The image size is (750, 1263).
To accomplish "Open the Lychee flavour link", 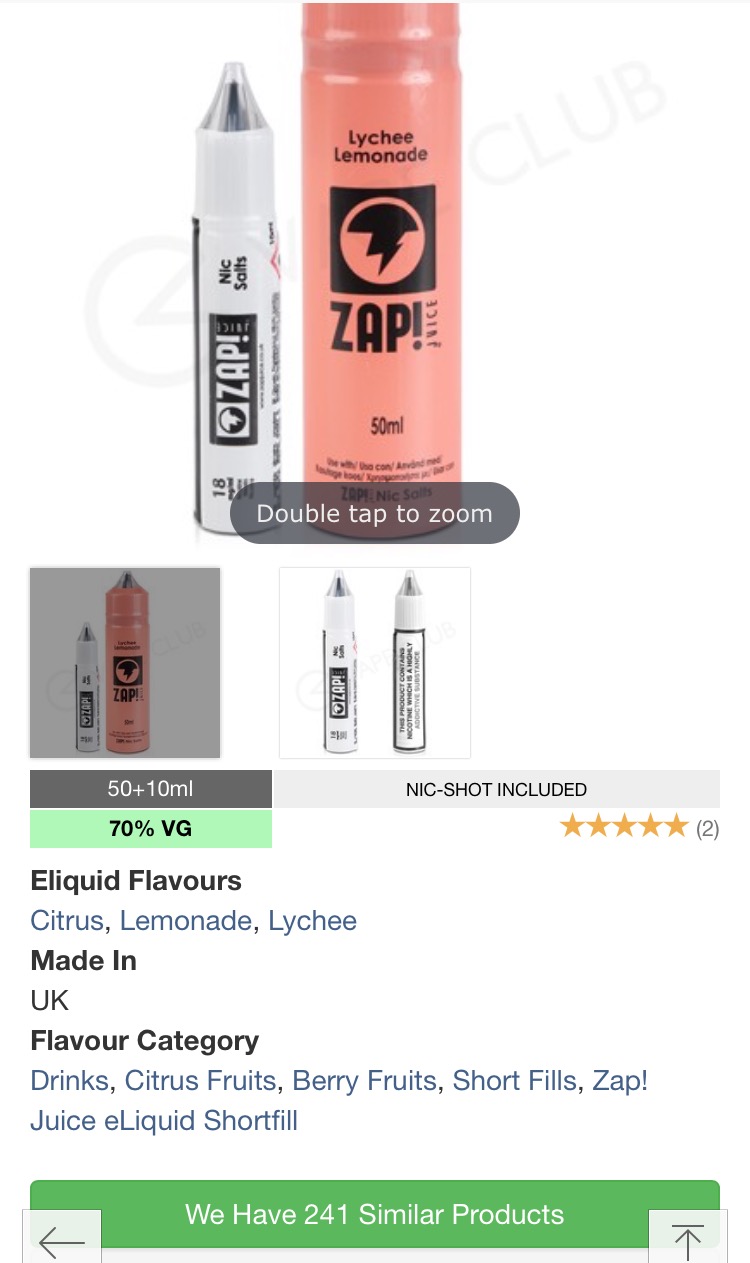I will pos(312,920).
